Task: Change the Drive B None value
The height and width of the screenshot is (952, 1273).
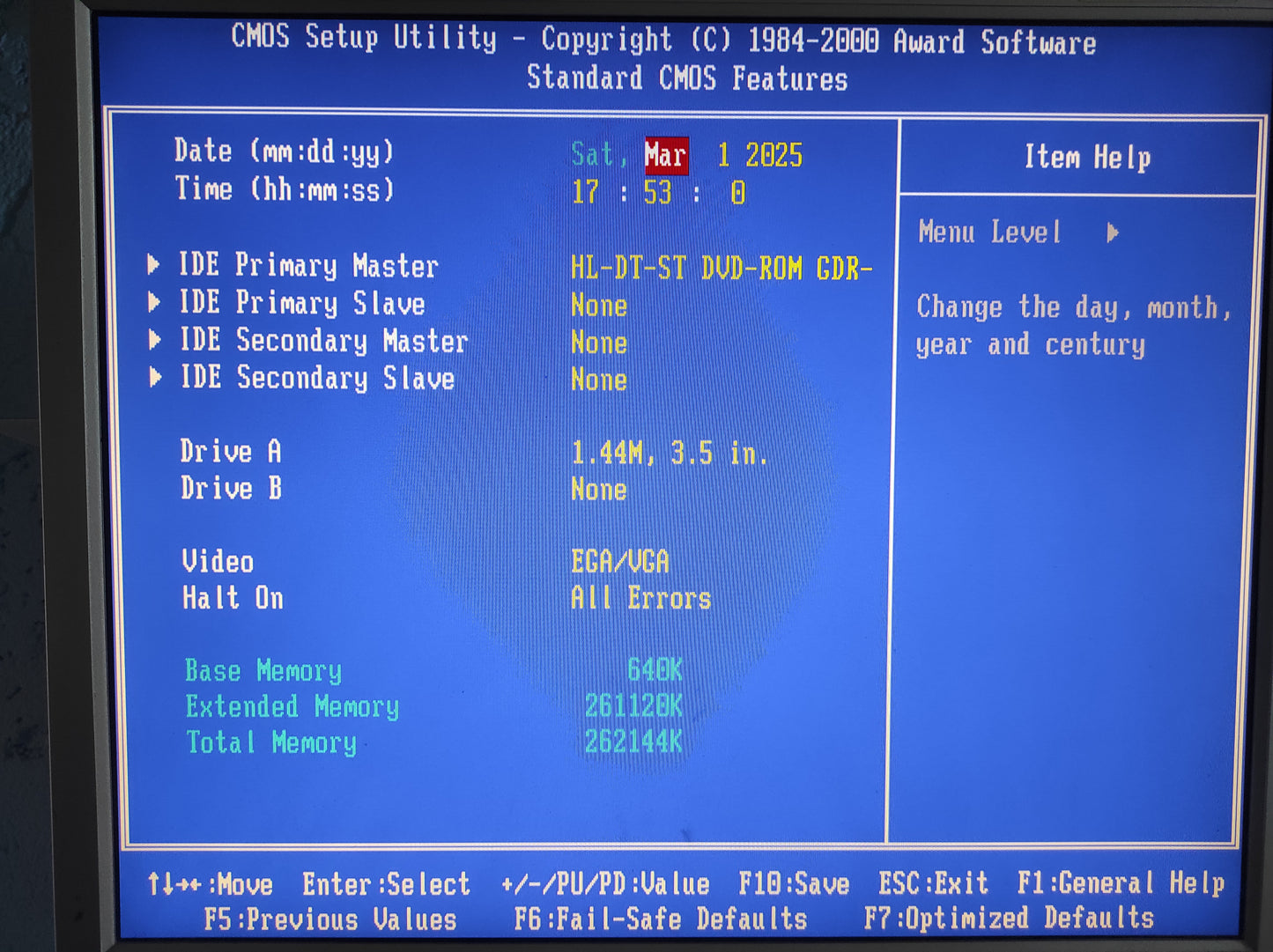Action: 598,490
